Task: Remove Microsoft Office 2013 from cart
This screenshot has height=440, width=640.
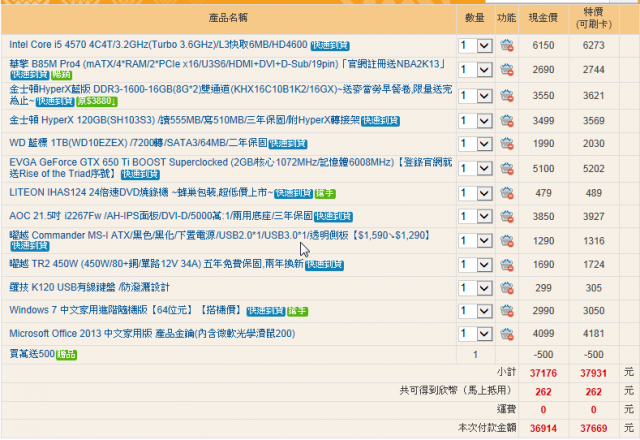Action: coord(507,333)
